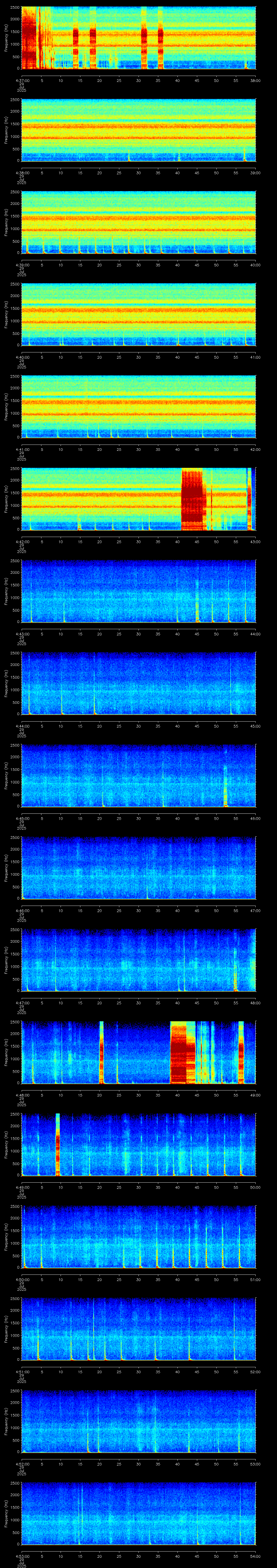Select the 4:47:00 spectrogram row

pyautogui.click(x=138, y=960)
